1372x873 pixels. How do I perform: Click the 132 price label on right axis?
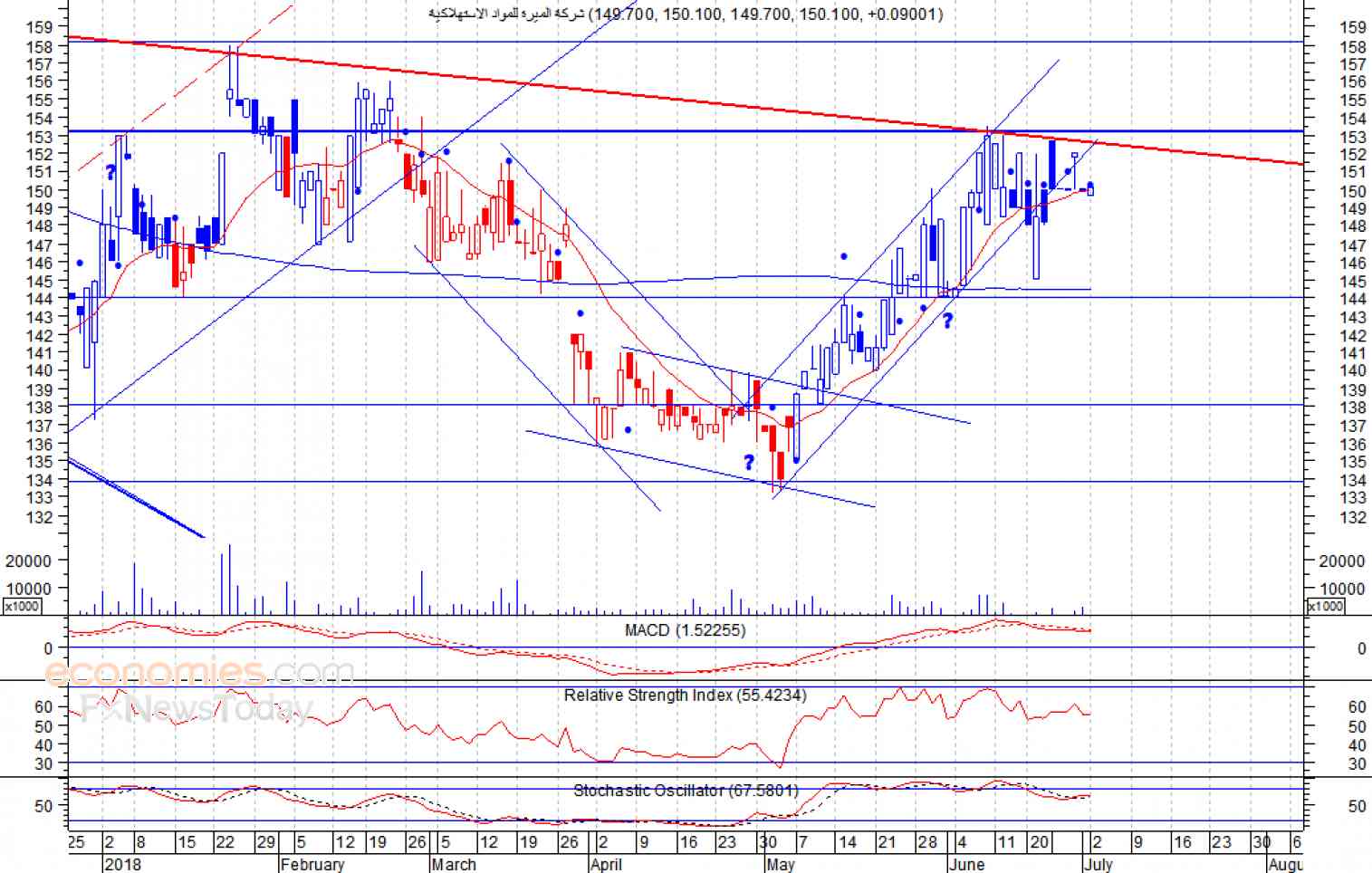tap(1353, 517)
